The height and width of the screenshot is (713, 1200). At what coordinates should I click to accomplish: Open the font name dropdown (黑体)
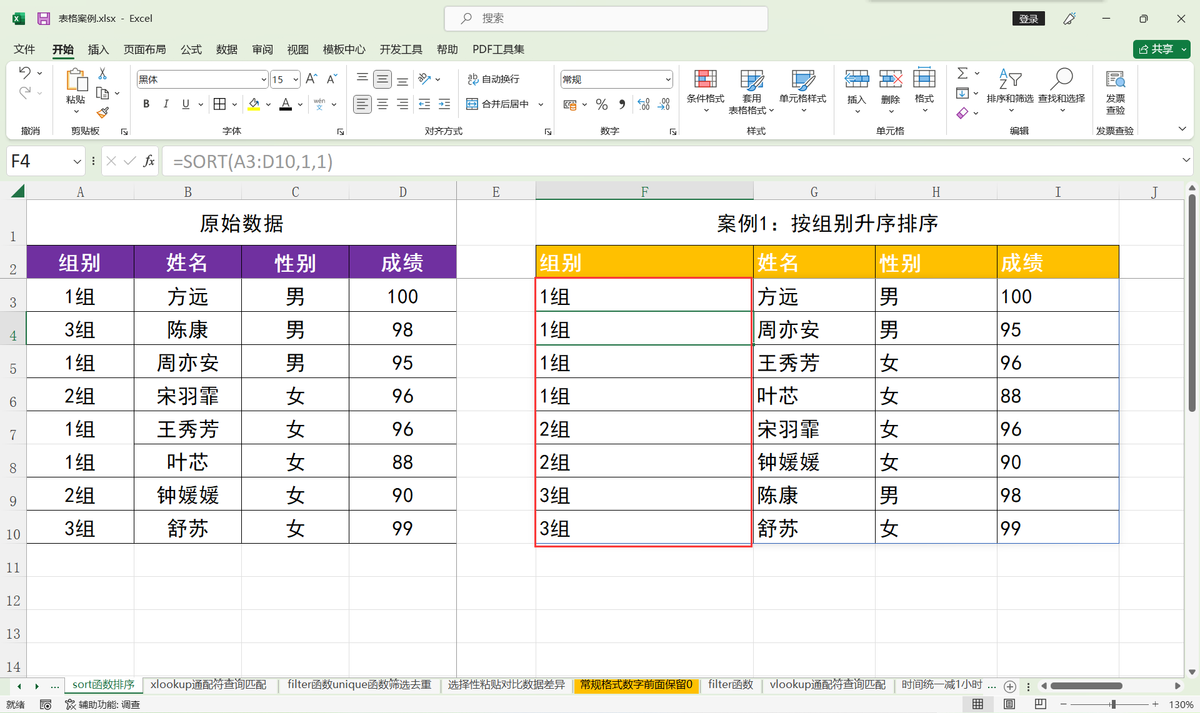pyautogui.click(x=263, y=79)
